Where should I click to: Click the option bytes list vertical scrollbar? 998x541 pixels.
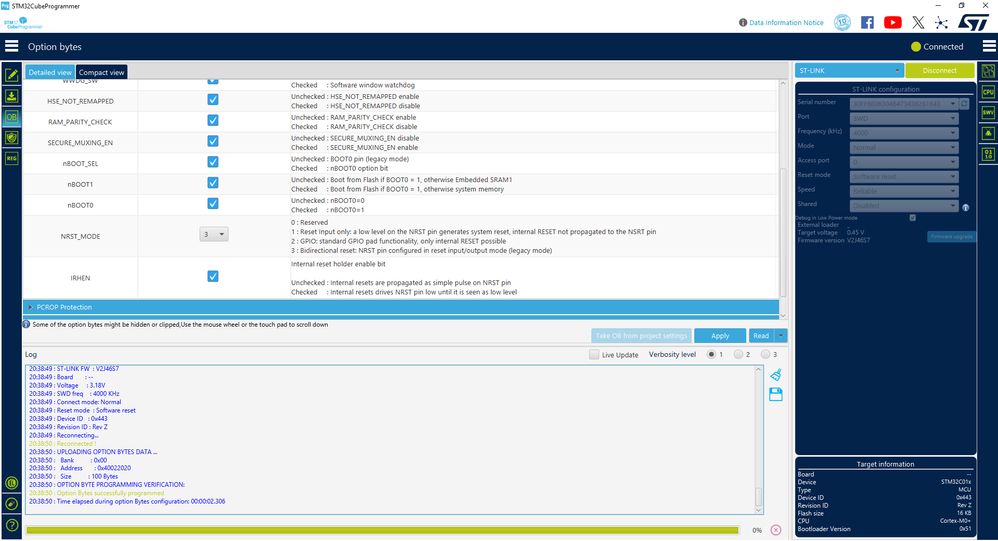tap(783, 232)
